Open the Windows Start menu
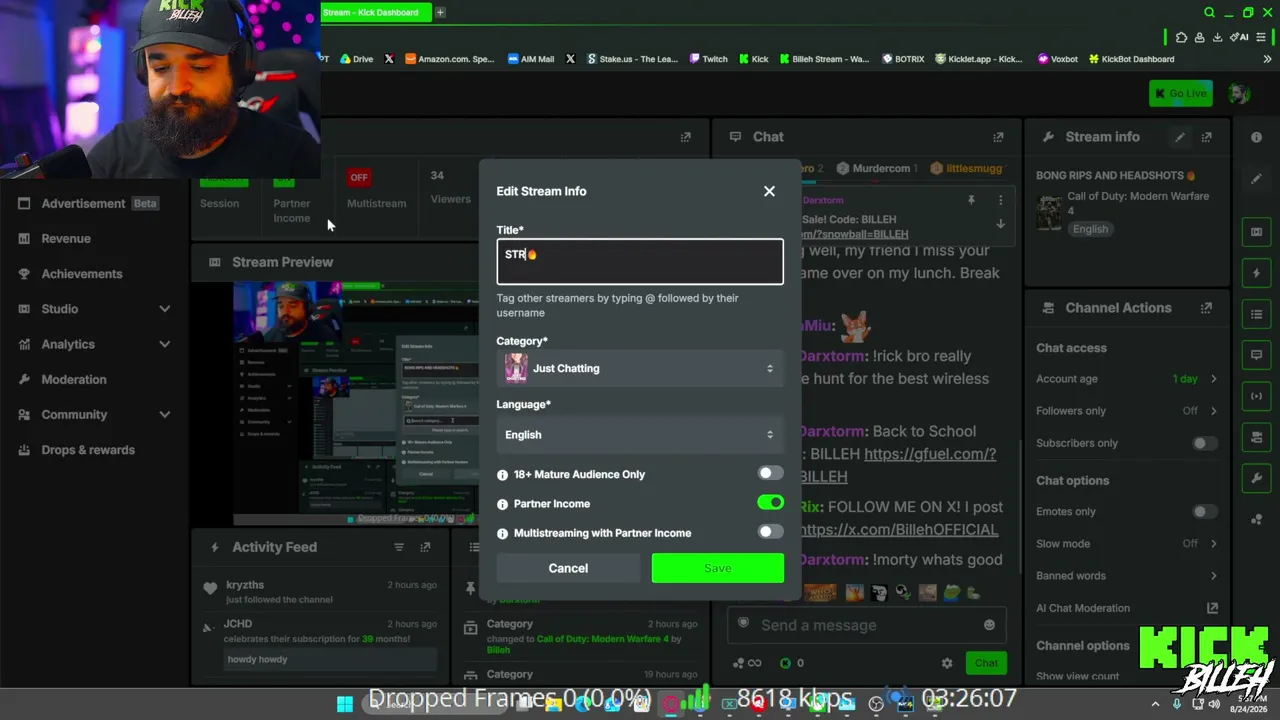Viewport: 1280px width, 720px height. [345, 704]
